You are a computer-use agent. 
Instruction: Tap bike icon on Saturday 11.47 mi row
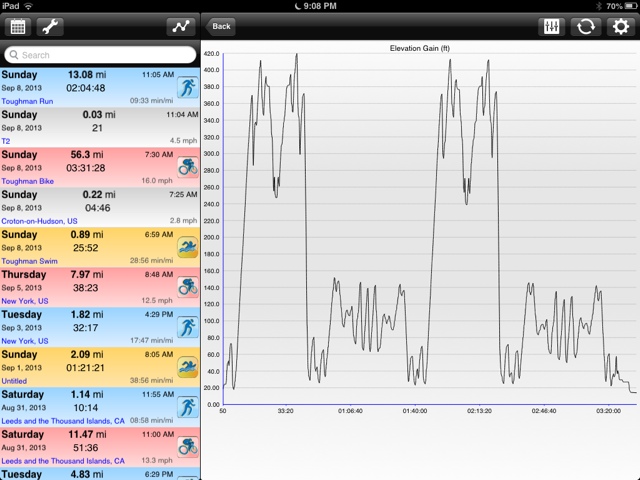tap(188, 447)
